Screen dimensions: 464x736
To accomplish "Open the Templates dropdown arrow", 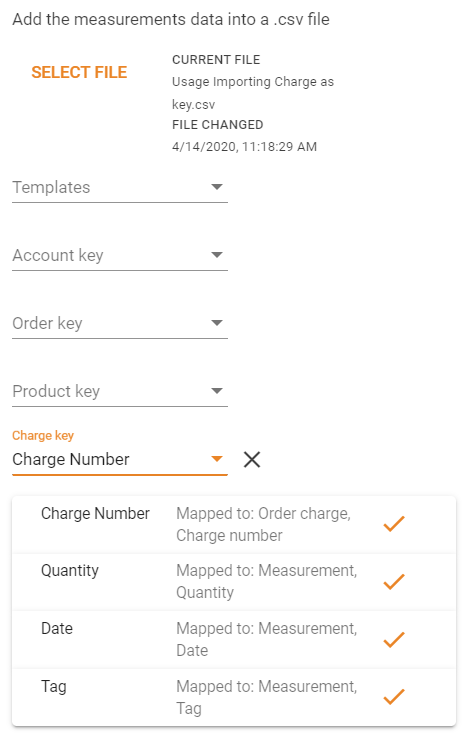I will [217, 187].
